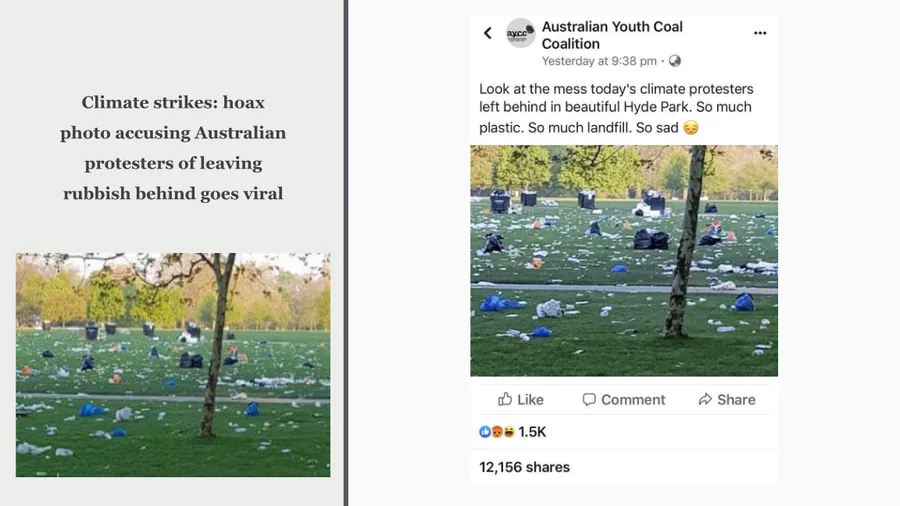Click the park rubbish photo under the headline

(x=173, y=364)
